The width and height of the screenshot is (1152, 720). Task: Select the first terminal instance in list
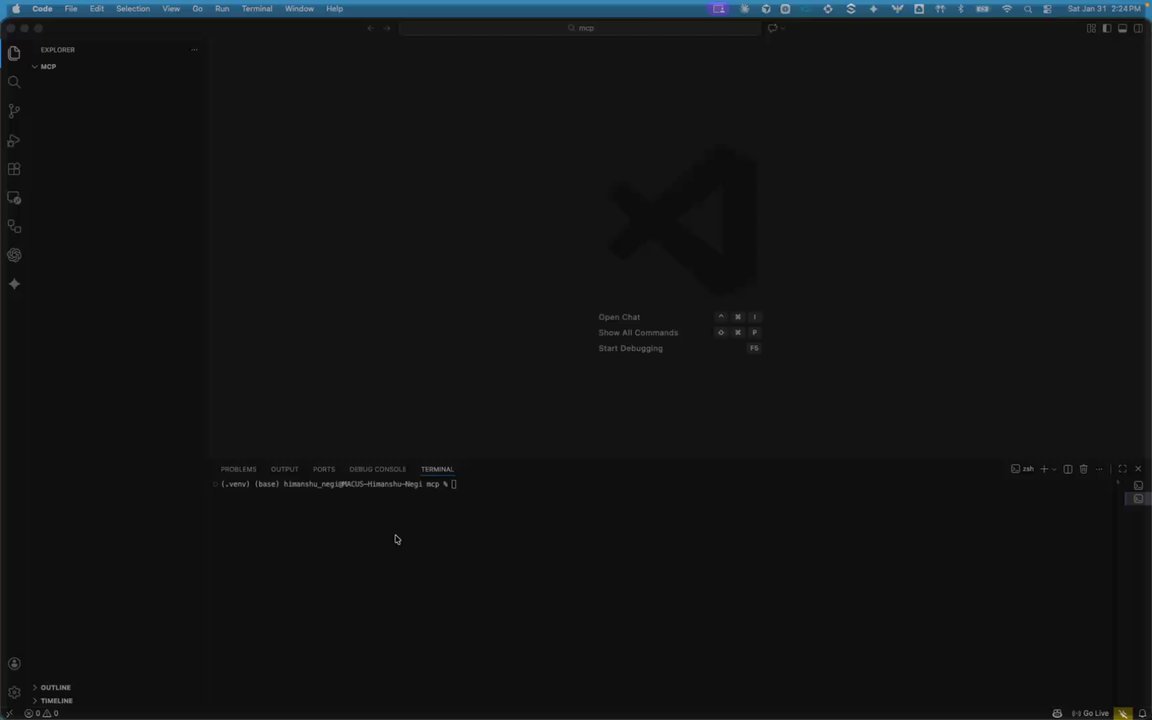(x=1138, y=485)
